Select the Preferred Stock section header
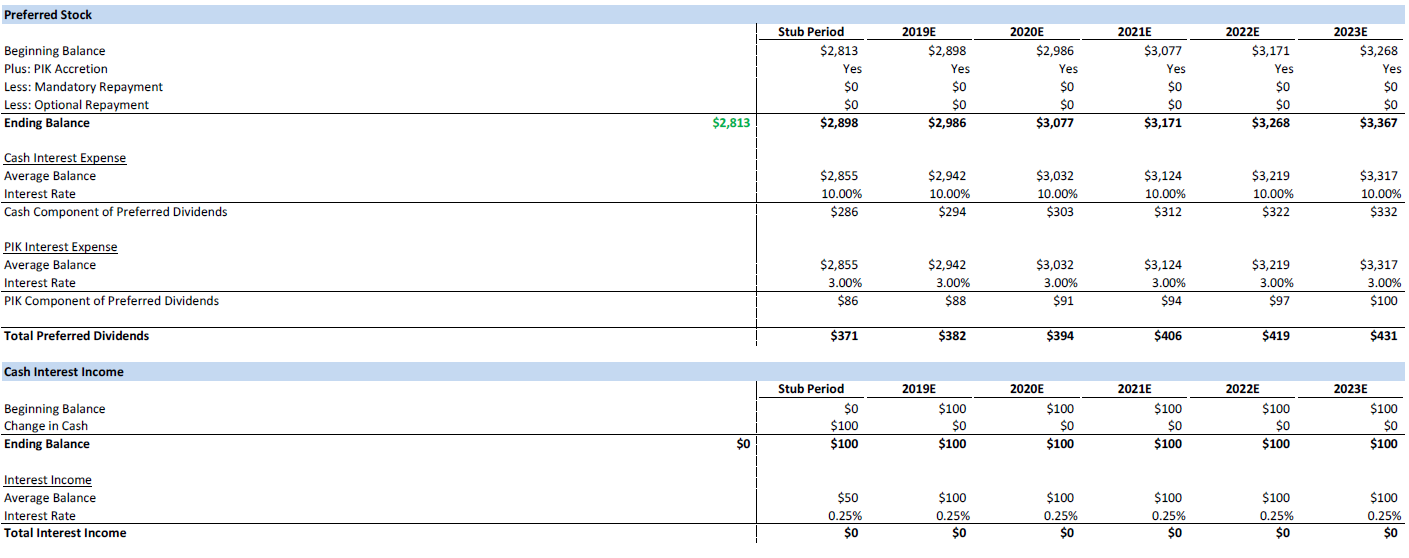 point(702,15)
